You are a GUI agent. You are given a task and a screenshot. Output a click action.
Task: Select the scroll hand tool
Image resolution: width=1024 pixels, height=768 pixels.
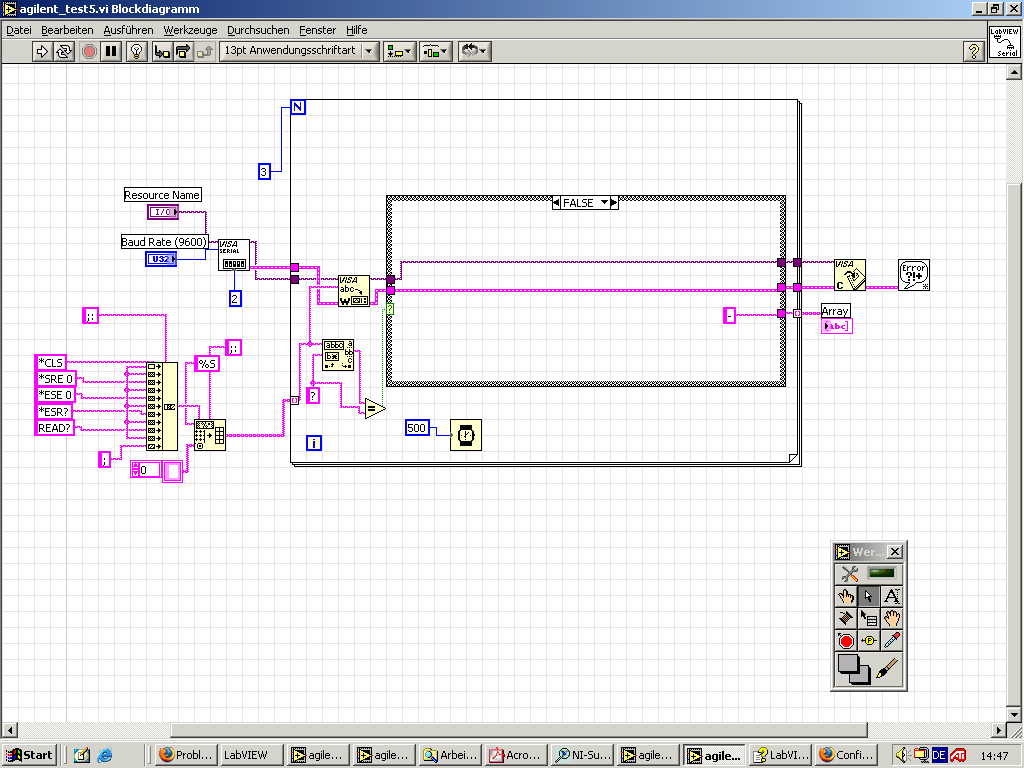click(x=892, y=618)
